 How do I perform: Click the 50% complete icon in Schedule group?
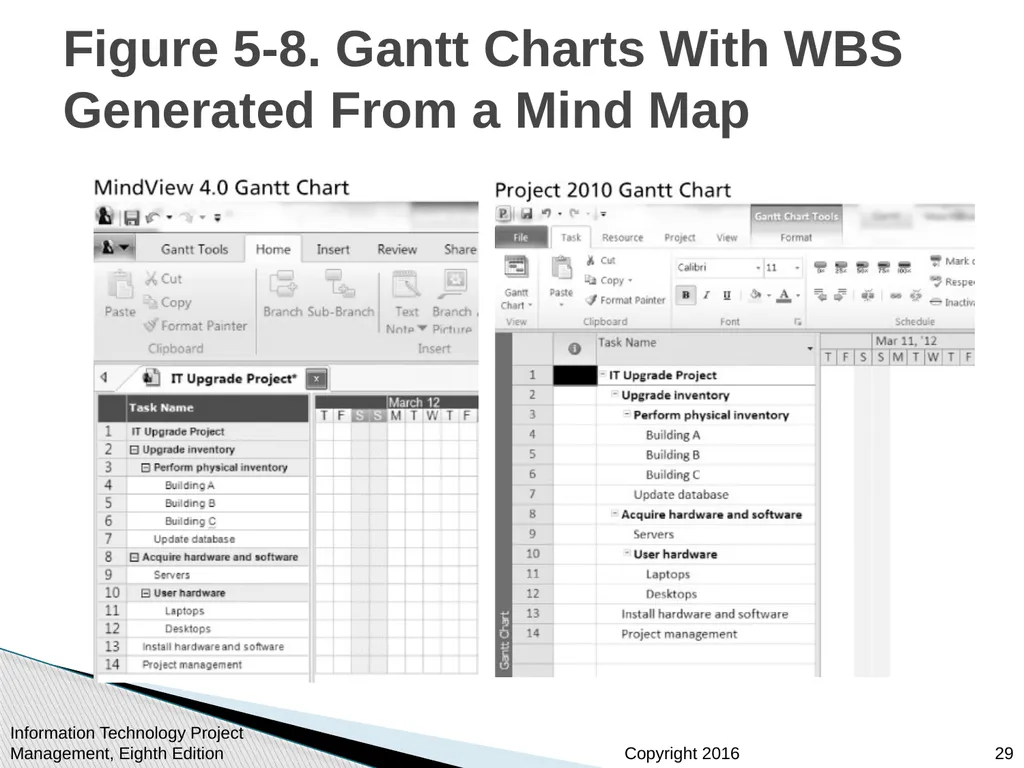(863, 267)
